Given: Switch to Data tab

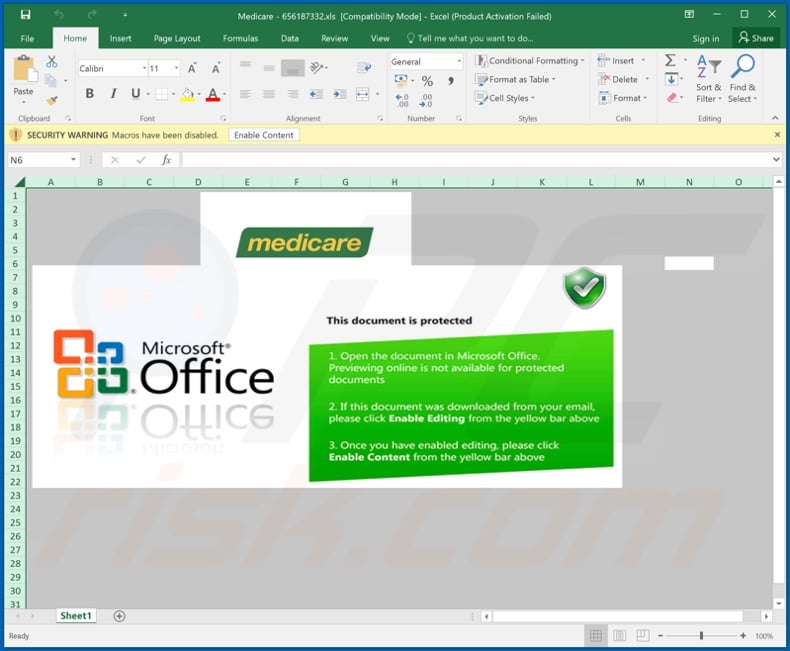Looking at the screenshot, I should pos(290,38).
